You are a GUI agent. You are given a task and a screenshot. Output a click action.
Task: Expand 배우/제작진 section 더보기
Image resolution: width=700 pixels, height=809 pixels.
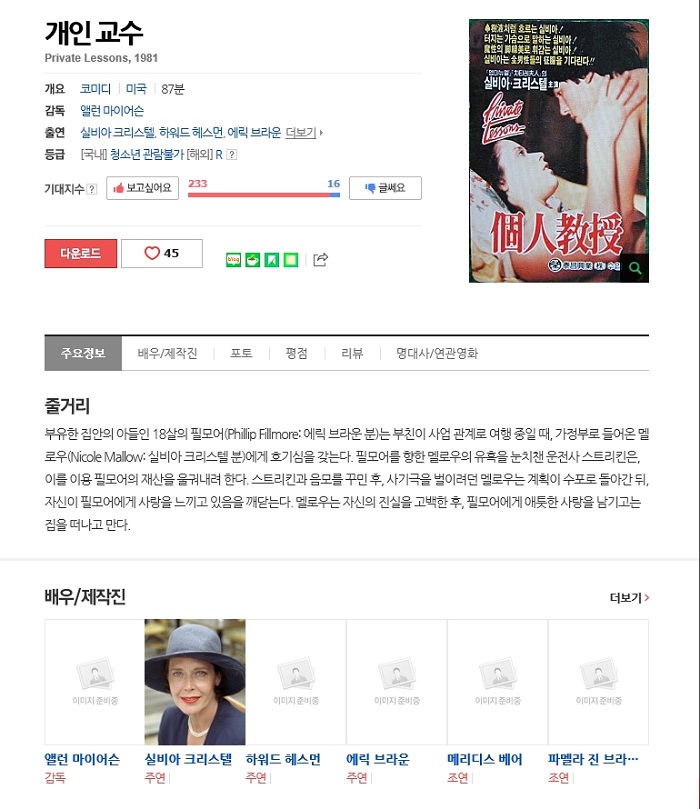point(629,597)
